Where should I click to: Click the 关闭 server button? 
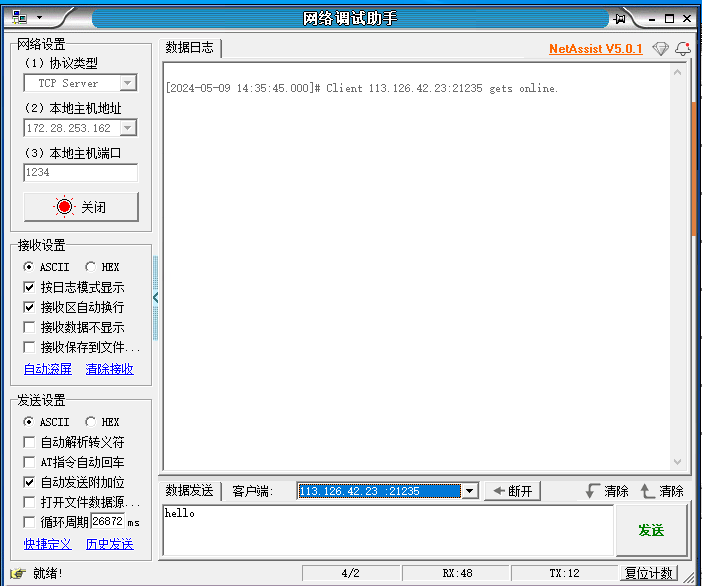81,207
